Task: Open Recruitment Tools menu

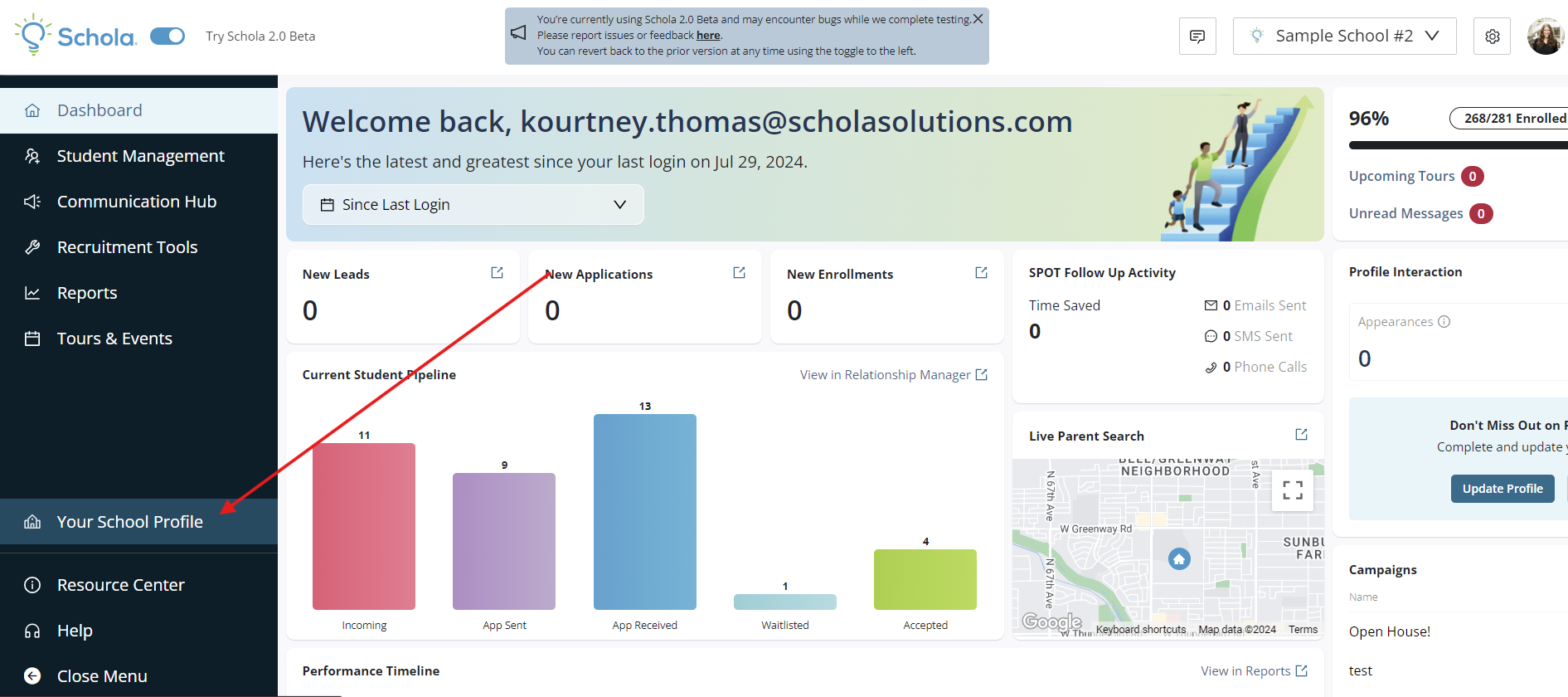Action: [x=138, y=247]
